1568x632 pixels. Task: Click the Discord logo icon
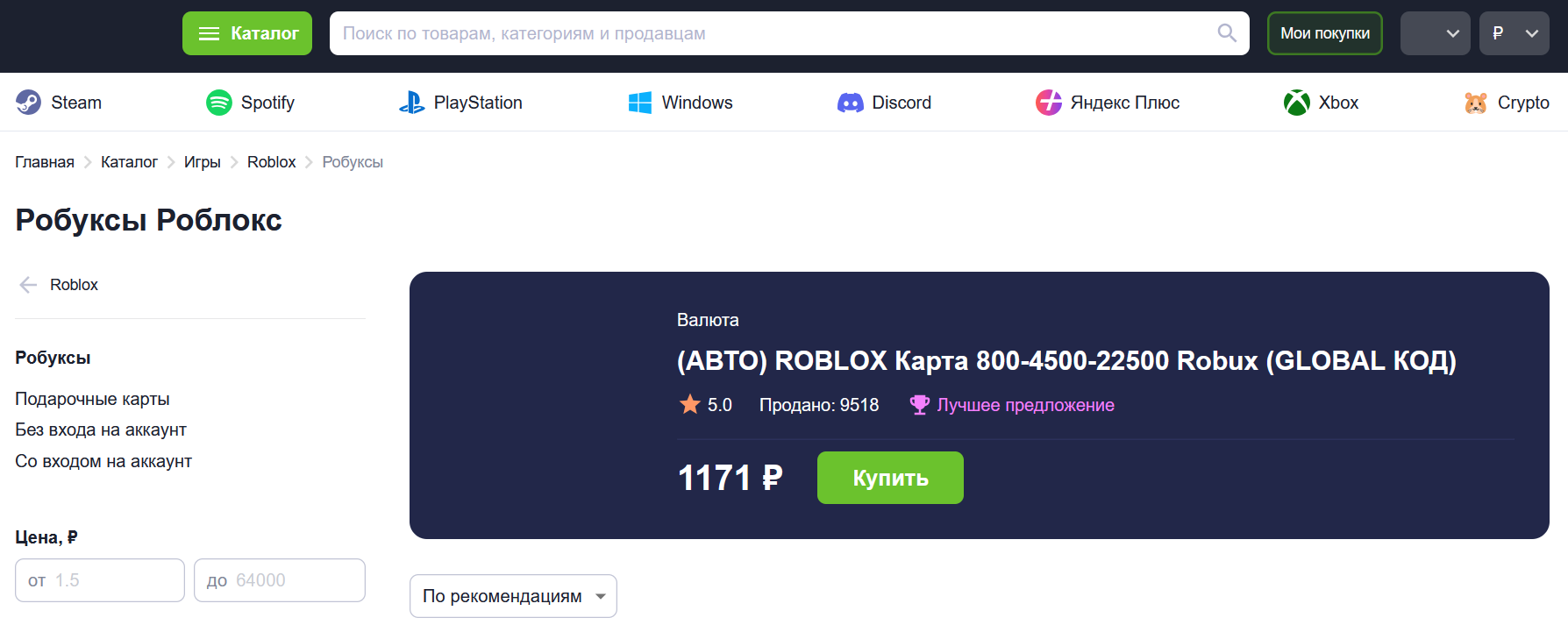click(851, 103)
